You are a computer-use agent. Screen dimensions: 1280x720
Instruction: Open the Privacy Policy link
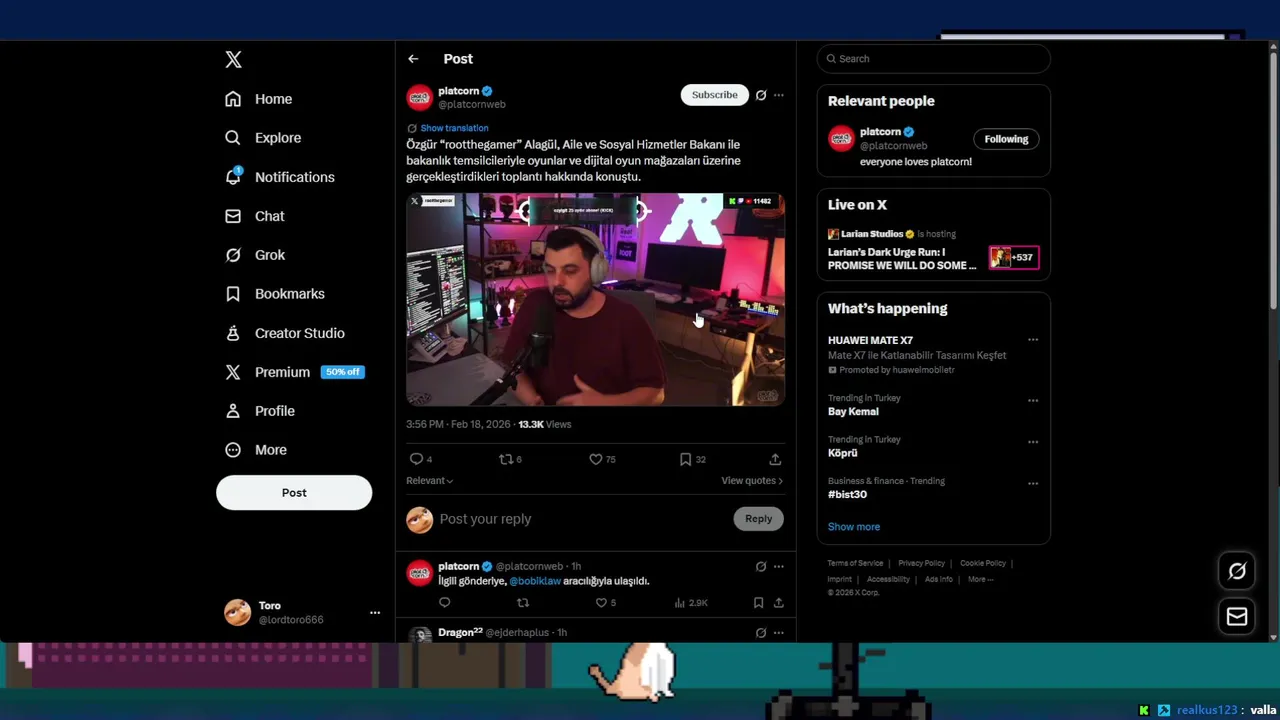pos(921,563)
